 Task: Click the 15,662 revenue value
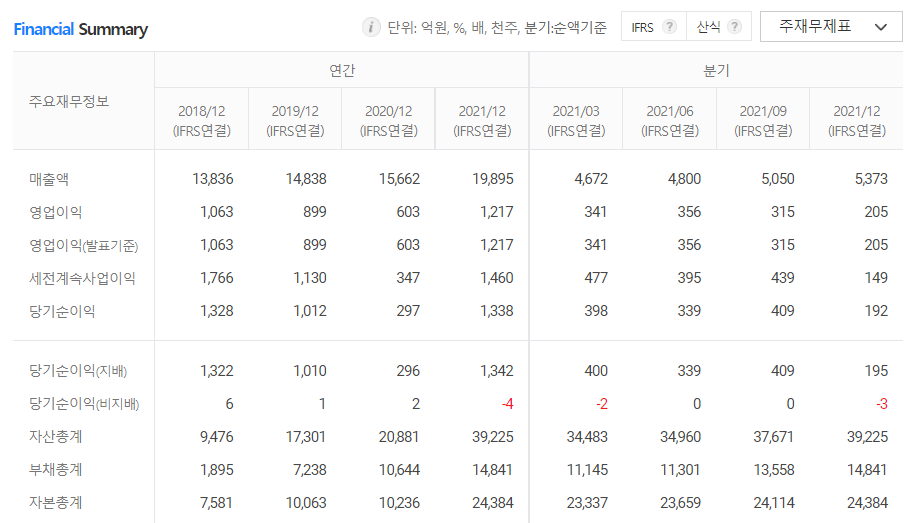(x=399, y=179)
